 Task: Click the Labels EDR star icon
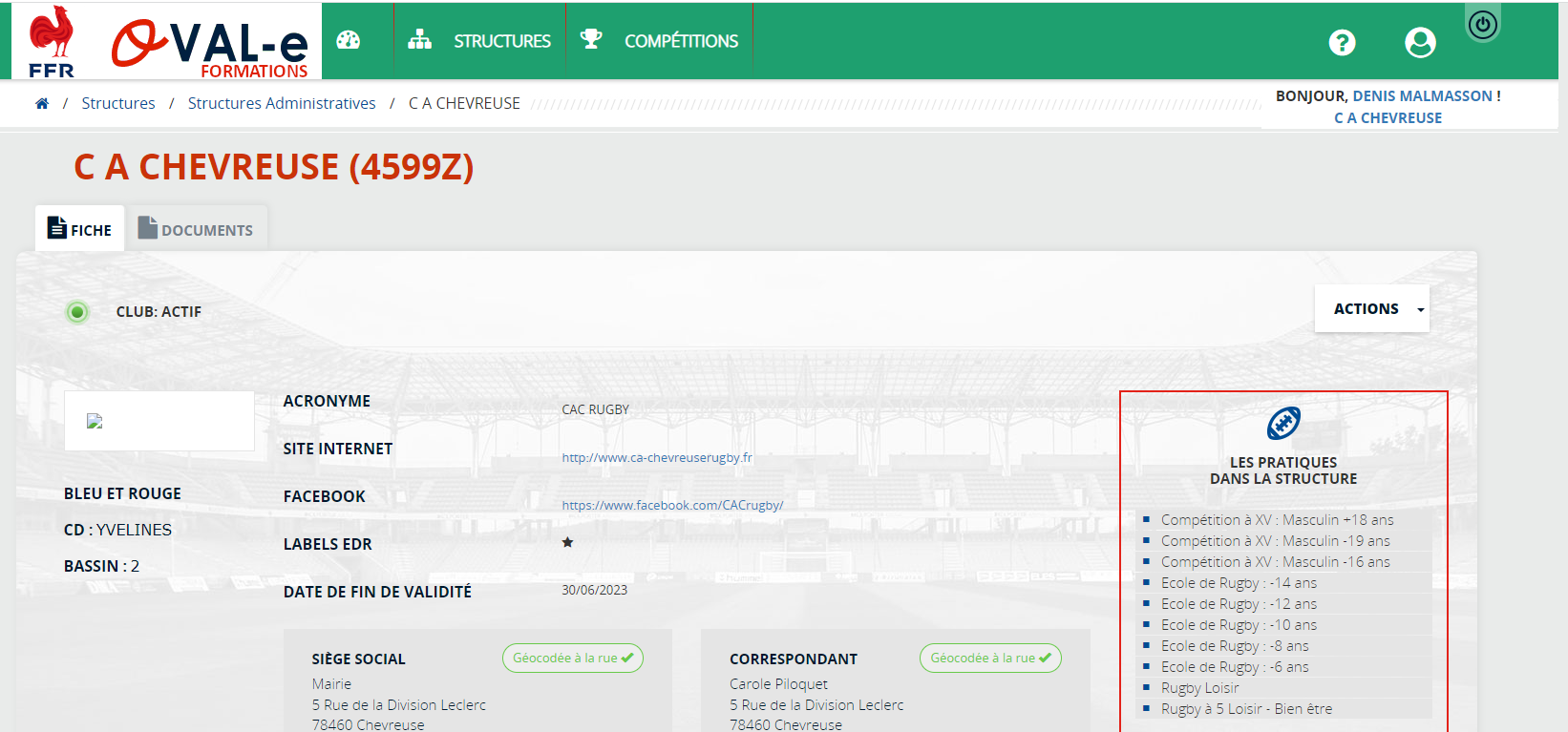coord(567,542)
